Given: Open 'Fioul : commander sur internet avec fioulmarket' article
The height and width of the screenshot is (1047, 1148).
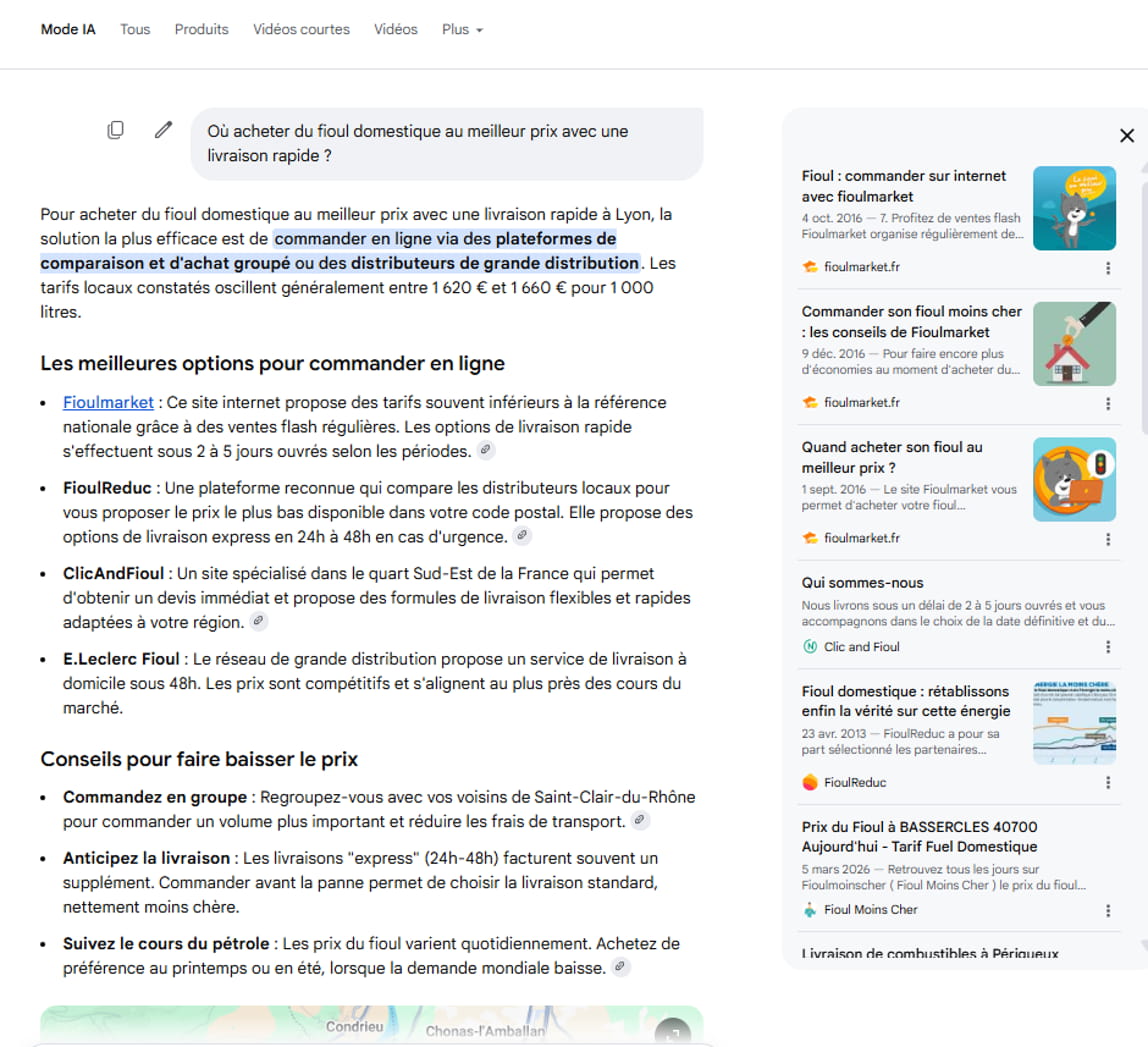Looking at the screenshot, I should click(x=903, y=186).
